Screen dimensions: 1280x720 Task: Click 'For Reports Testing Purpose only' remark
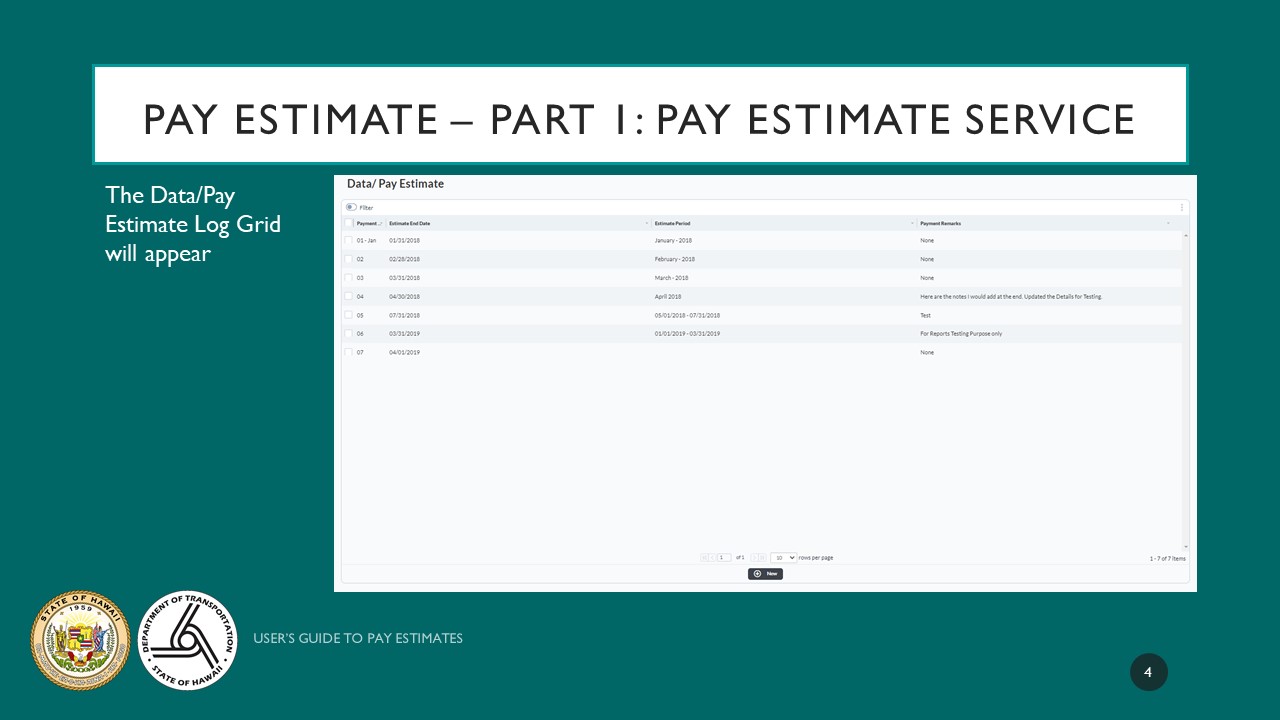[x=961, y=334]
